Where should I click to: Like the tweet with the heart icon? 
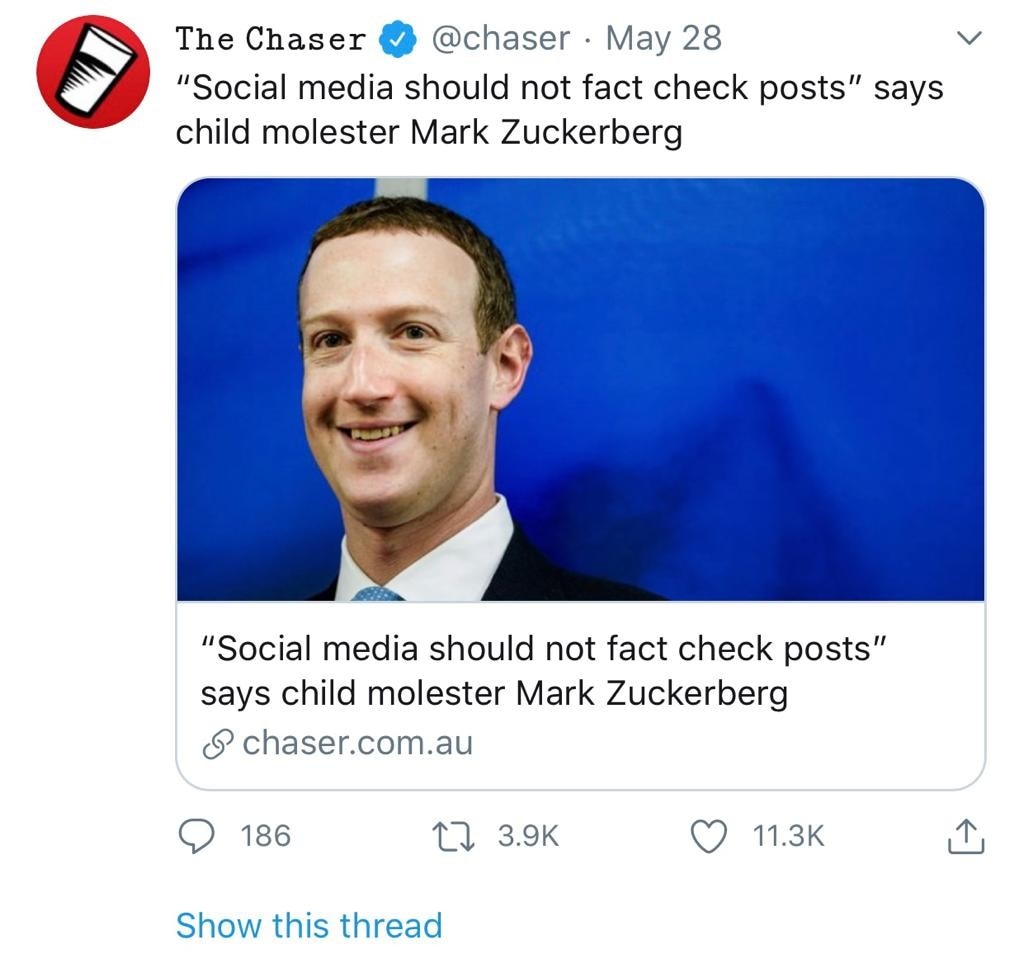click(709, 835)
